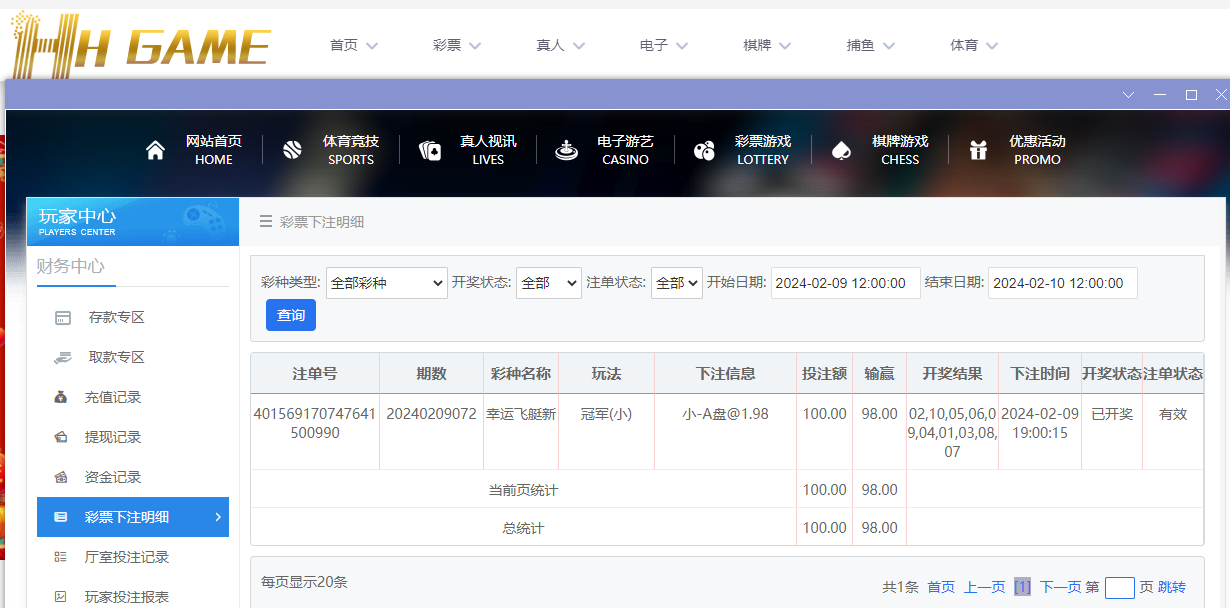Expand the 彩票 menu in top navigation
Screen dimensions: 1230x608
pos(457,45)
